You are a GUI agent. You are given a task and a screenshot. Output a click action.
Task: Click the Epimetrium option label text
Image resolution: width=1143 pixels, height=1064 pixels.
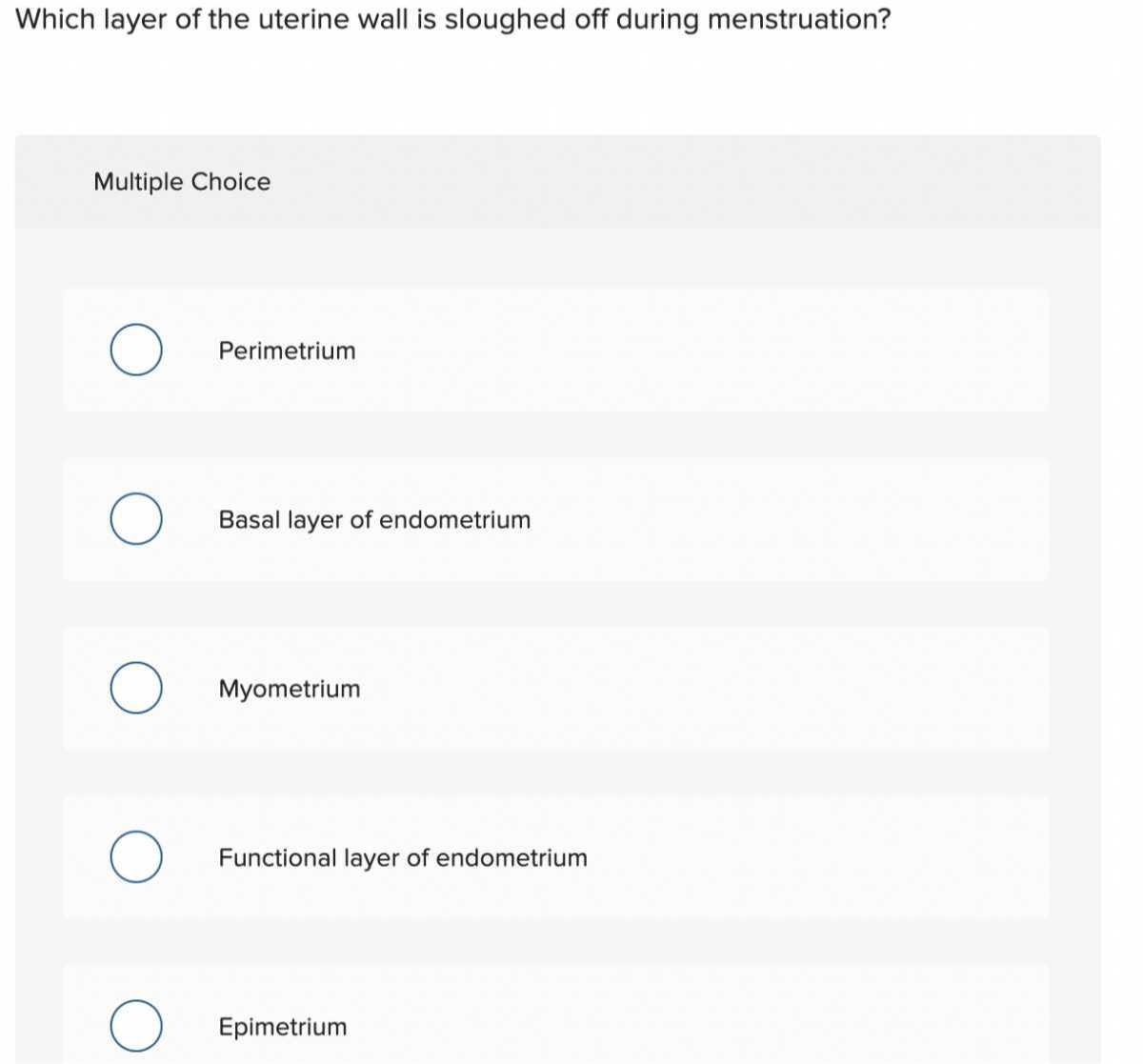(282, 1026)
